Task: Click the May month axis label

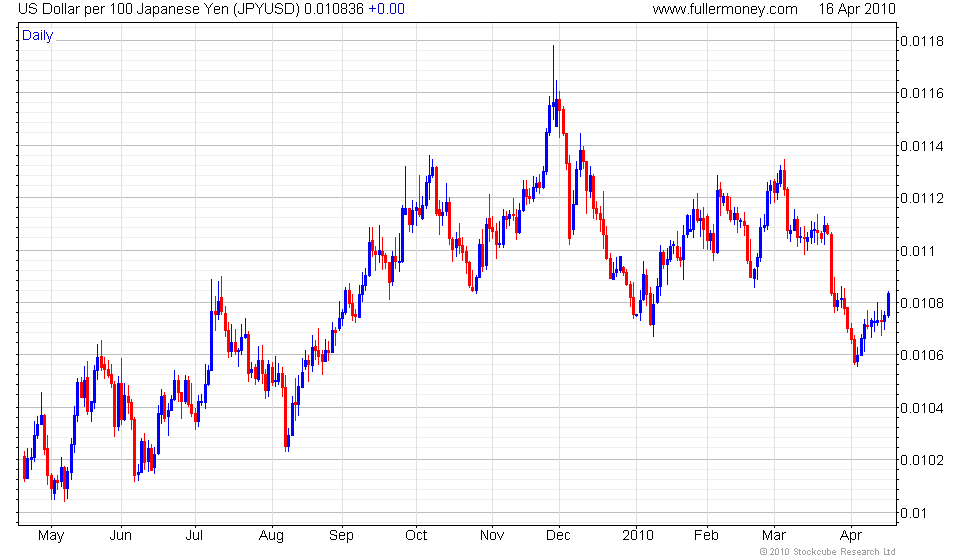Action: pos(51,536)
